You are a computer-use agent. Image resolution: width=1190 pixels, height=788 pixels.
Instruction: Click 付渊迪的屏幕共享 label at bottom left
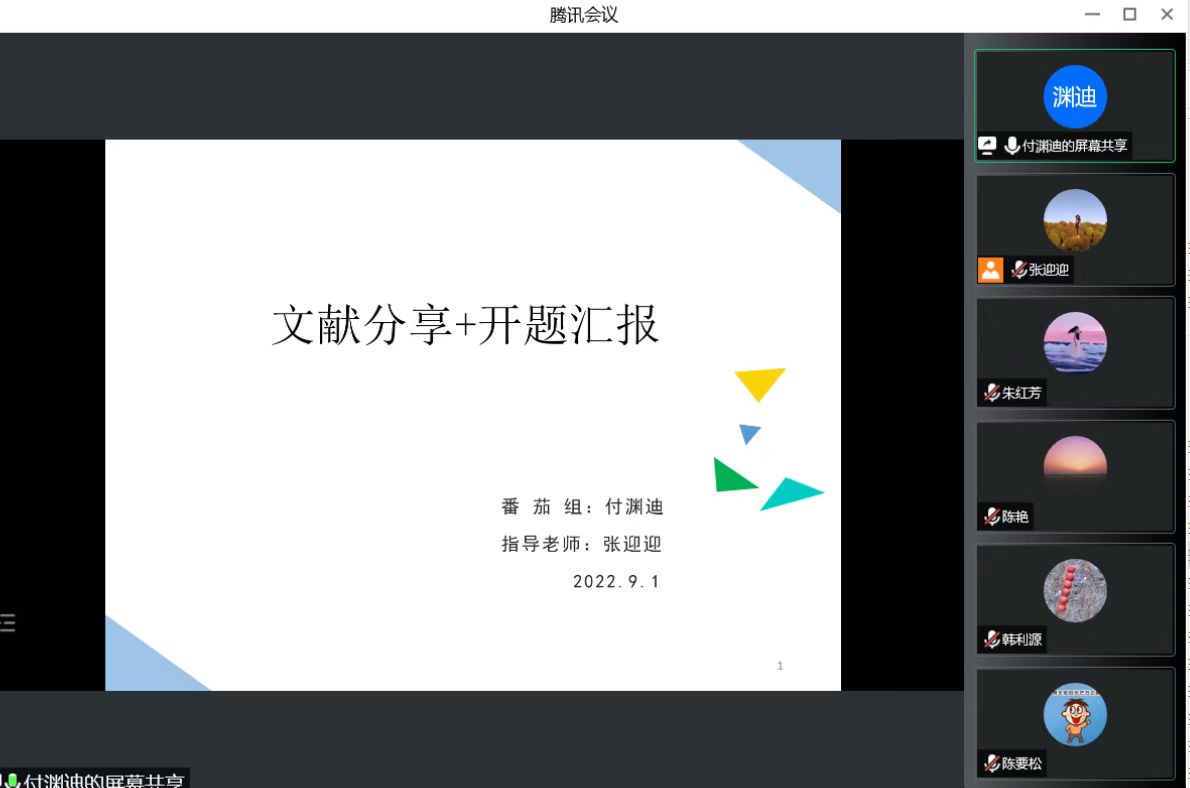pyautogui.click(x=103, y=781)
